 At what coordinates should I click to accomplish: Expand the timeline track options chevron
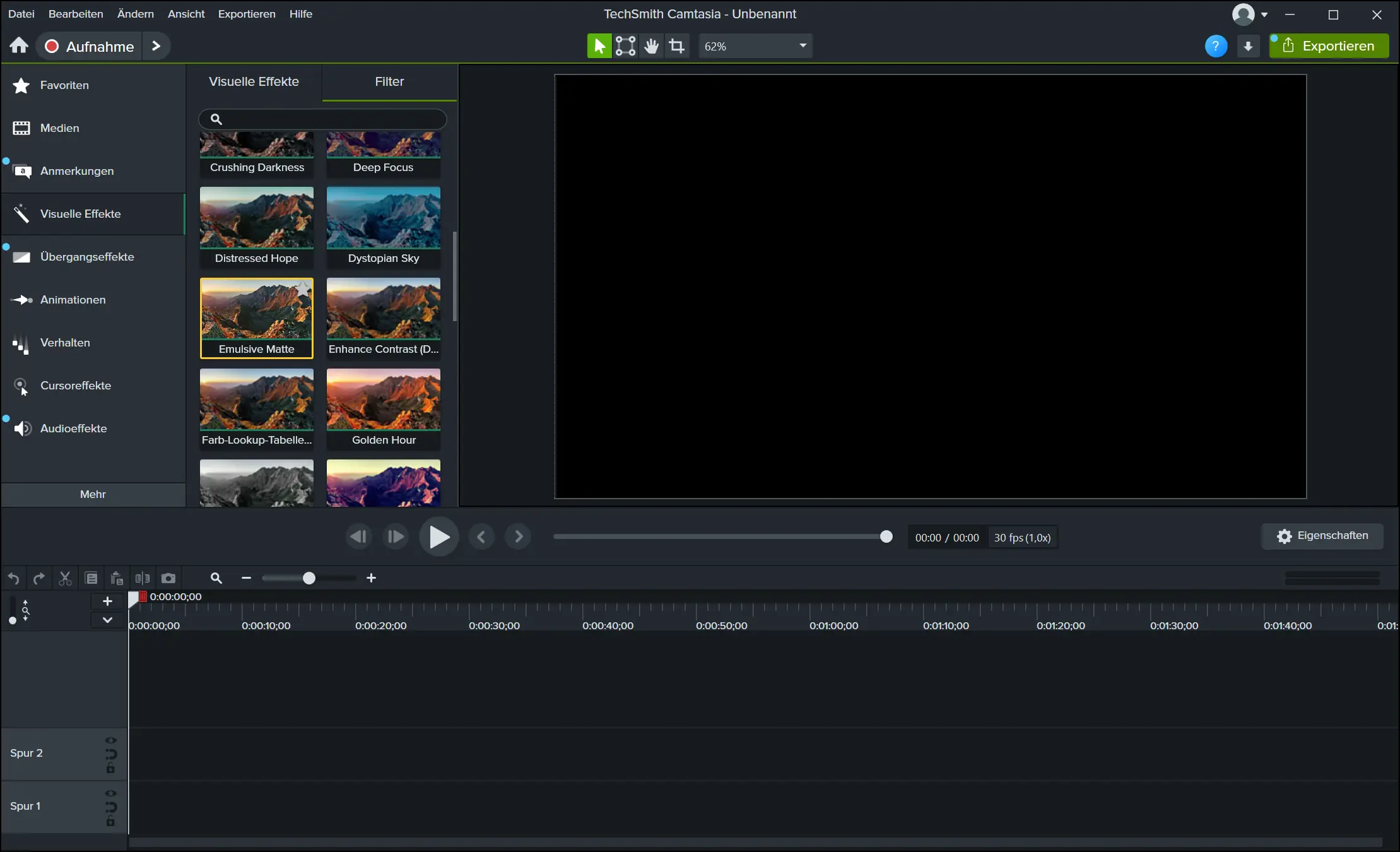point(107,620)
